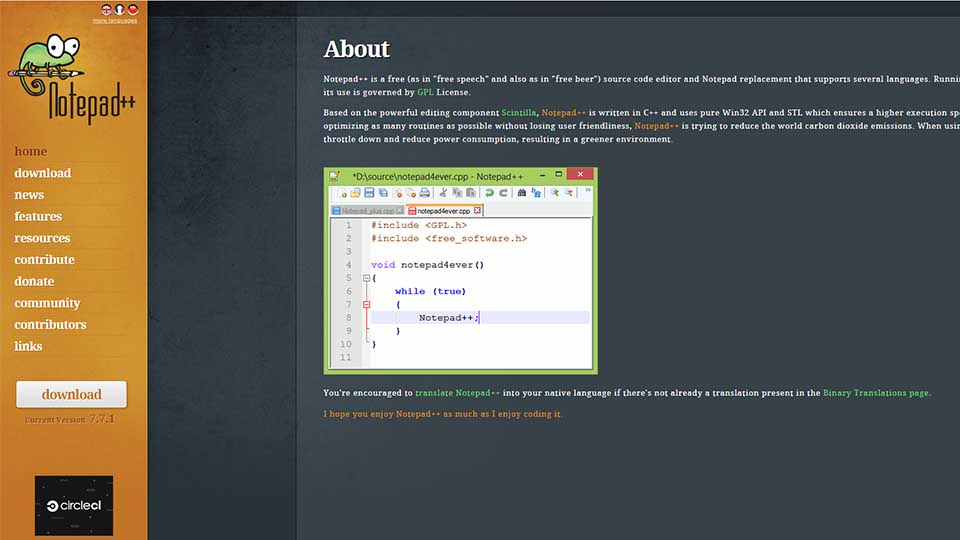Open the more languages link

(114, 21)
